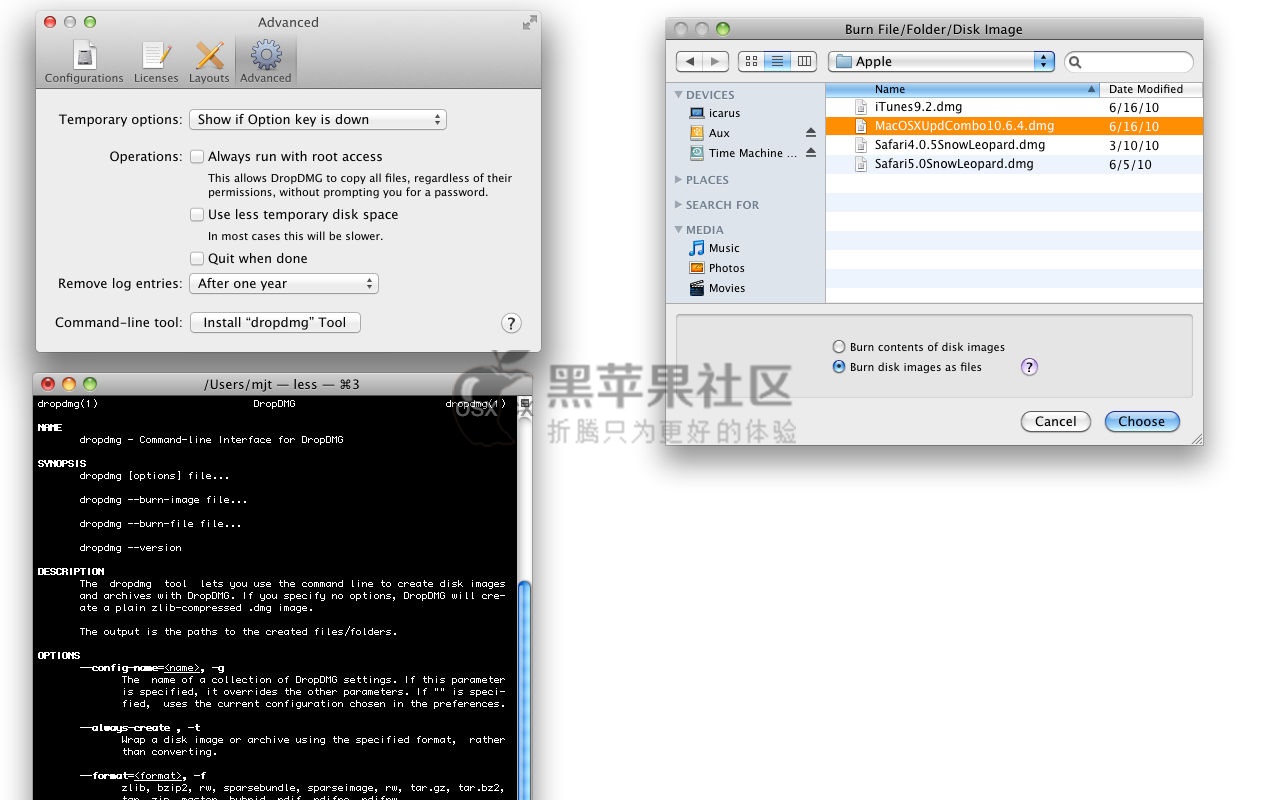Sort files by Date Modified column
Image resolution: width=1280 pixels, height=800 pixels.
[1151, 89]
